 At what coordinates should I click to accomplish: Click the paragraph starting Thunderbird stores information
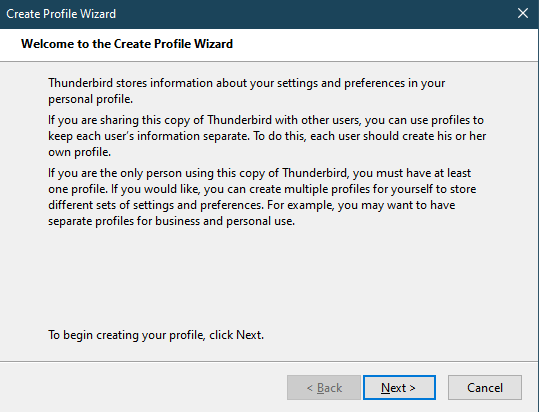pos(246,91)
